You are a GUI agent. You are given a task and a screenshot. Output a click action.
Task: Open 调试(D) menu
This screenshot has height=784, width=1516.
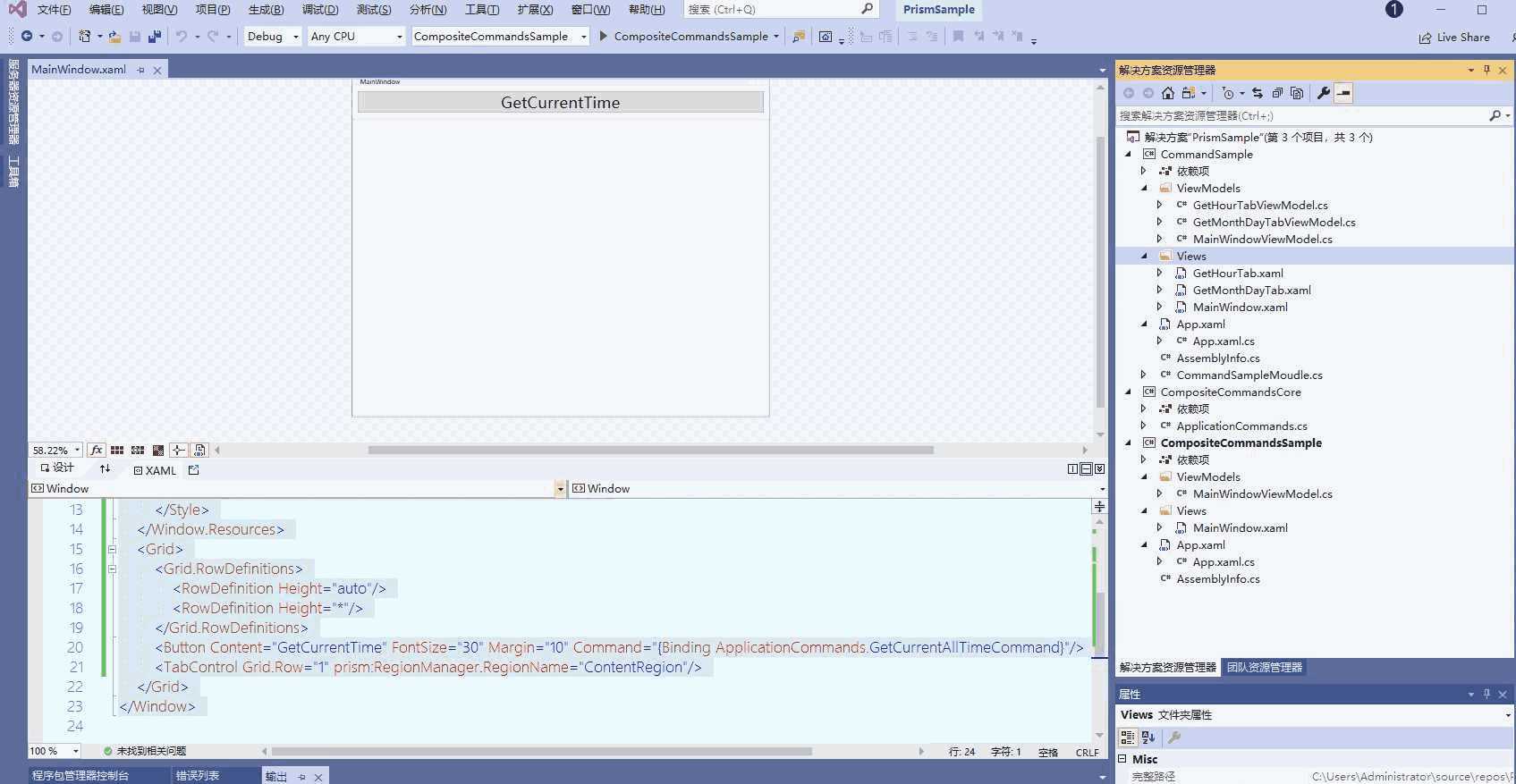tap(320, 10)
